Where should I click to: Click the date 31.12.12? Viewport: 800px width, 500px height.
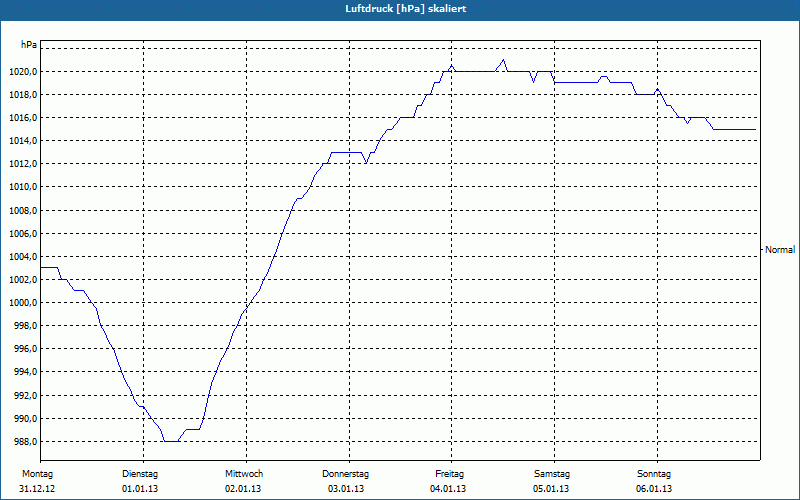pos(37,489)
